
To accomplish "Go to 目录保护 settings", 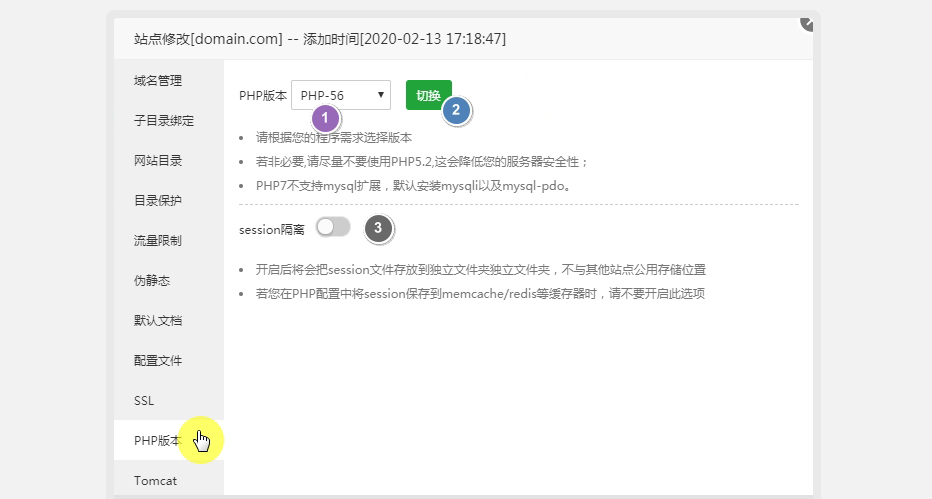I will coord(169,200).
